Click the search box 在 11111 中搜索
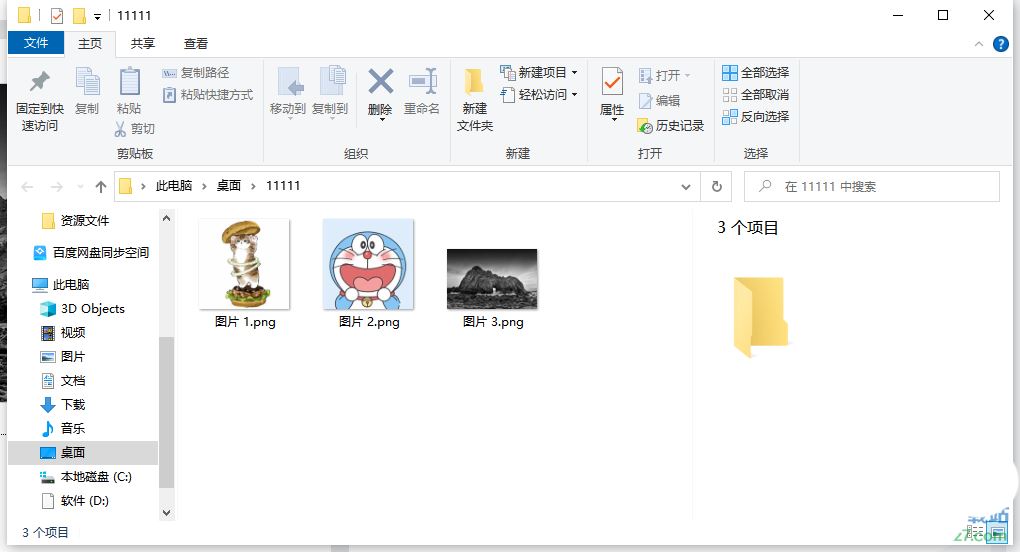This screenshot has height=552, width=1020. click(x=872, y=187)
